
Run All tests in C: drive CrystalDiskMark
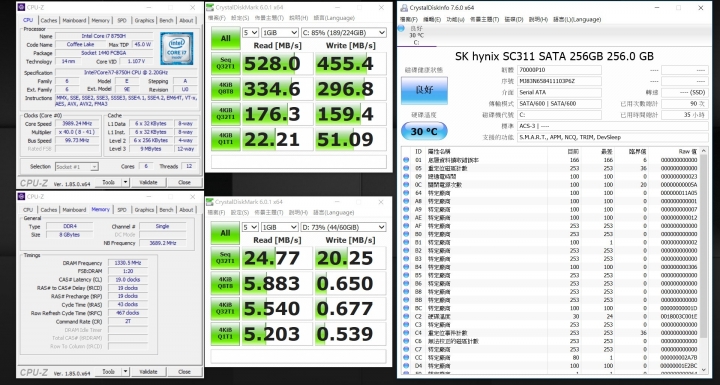pyautogui.click(x=225, y=39)
